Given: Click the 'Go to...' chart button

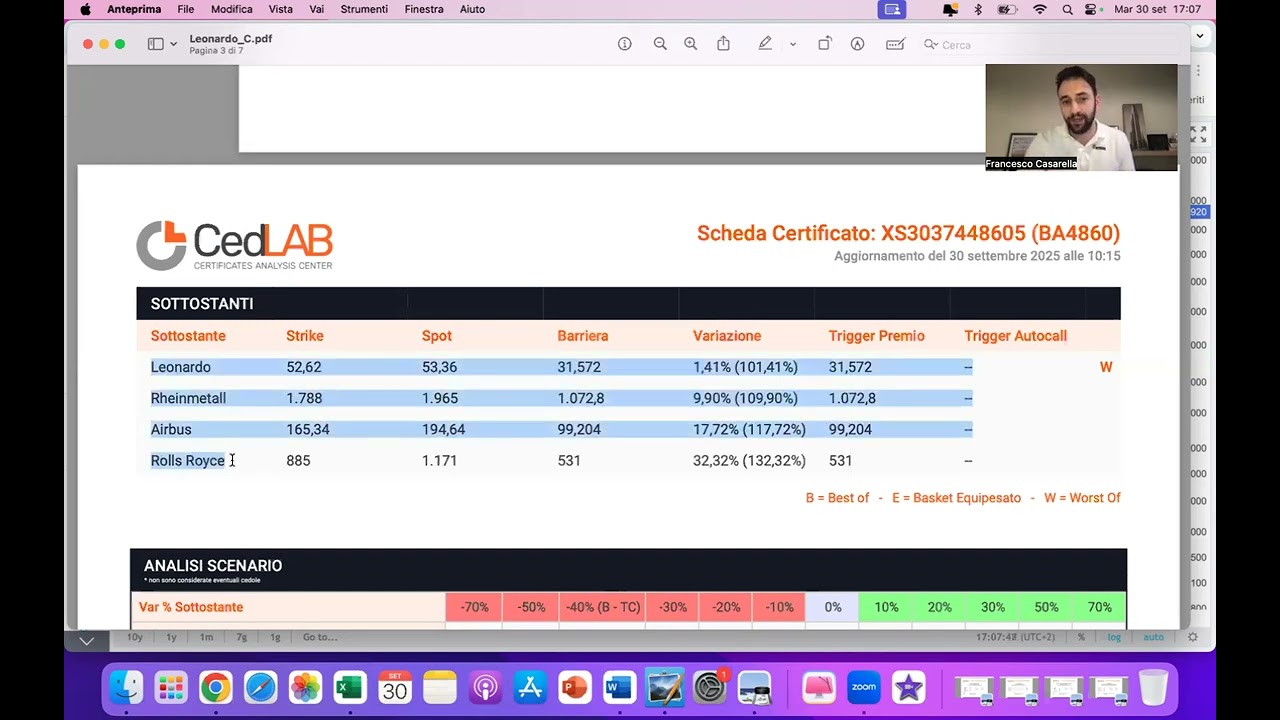Looking at the screenshot, I should coord(320,637).
